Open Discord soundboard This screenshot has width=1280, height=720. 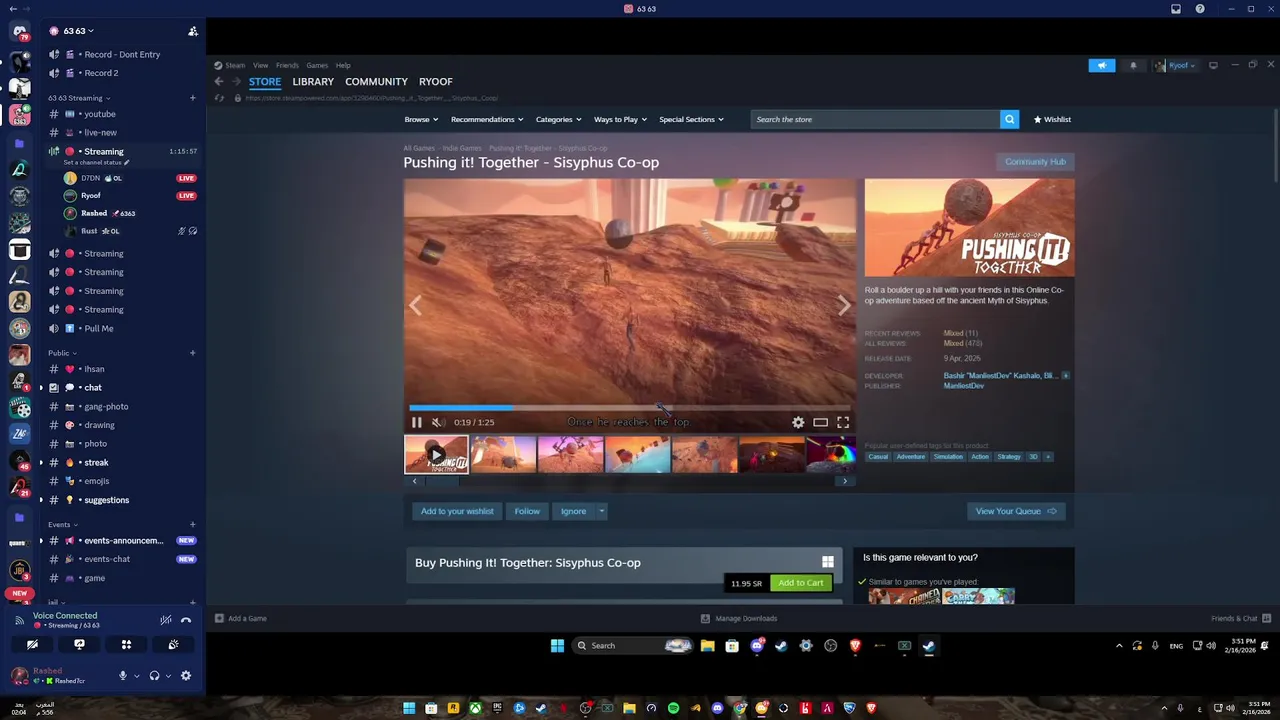[x=173, y=645]
